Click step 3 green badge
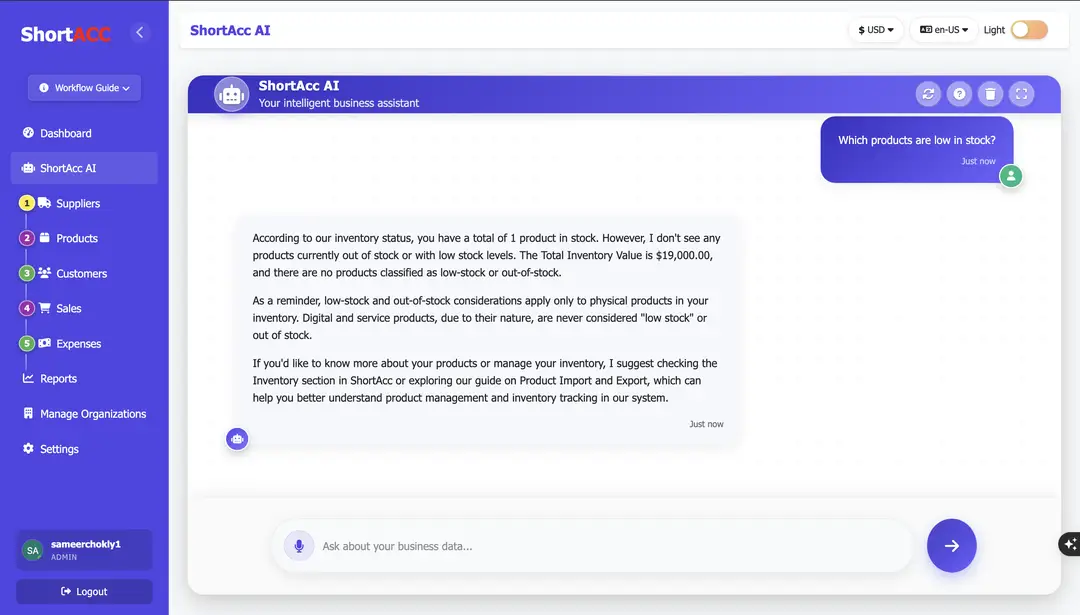This screenshot has height=615, width=1080. click(26, 273)
